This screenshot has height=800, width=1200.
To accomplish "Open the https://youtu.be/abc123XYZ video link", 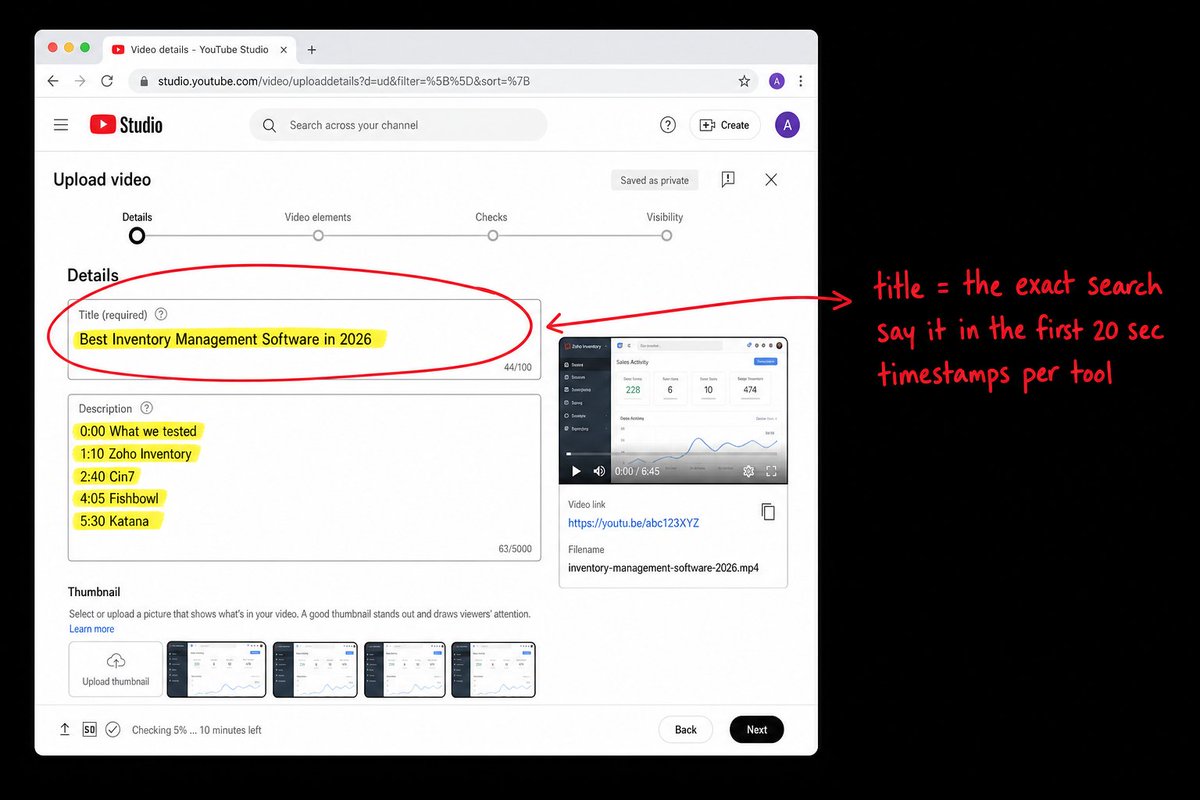I will [633, 523].
